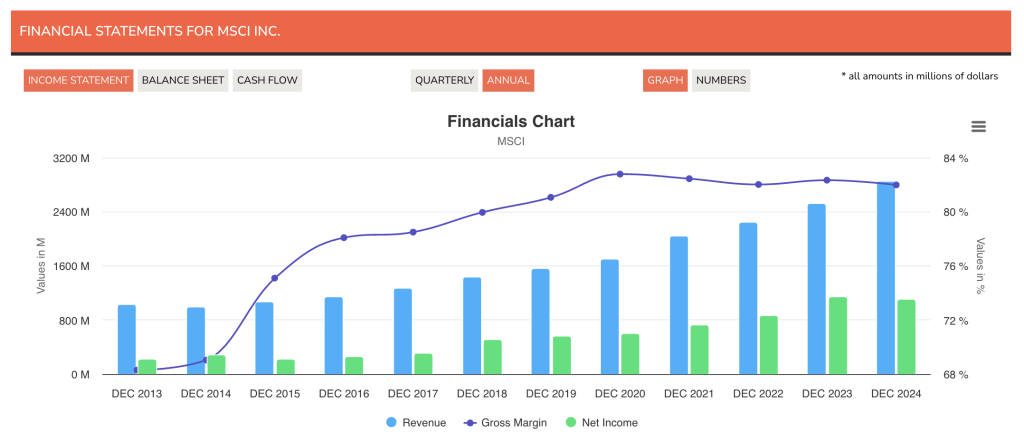Click the 'DEC 2019' axis label
The image size is (1024, 443).
(x=550, y=394)
